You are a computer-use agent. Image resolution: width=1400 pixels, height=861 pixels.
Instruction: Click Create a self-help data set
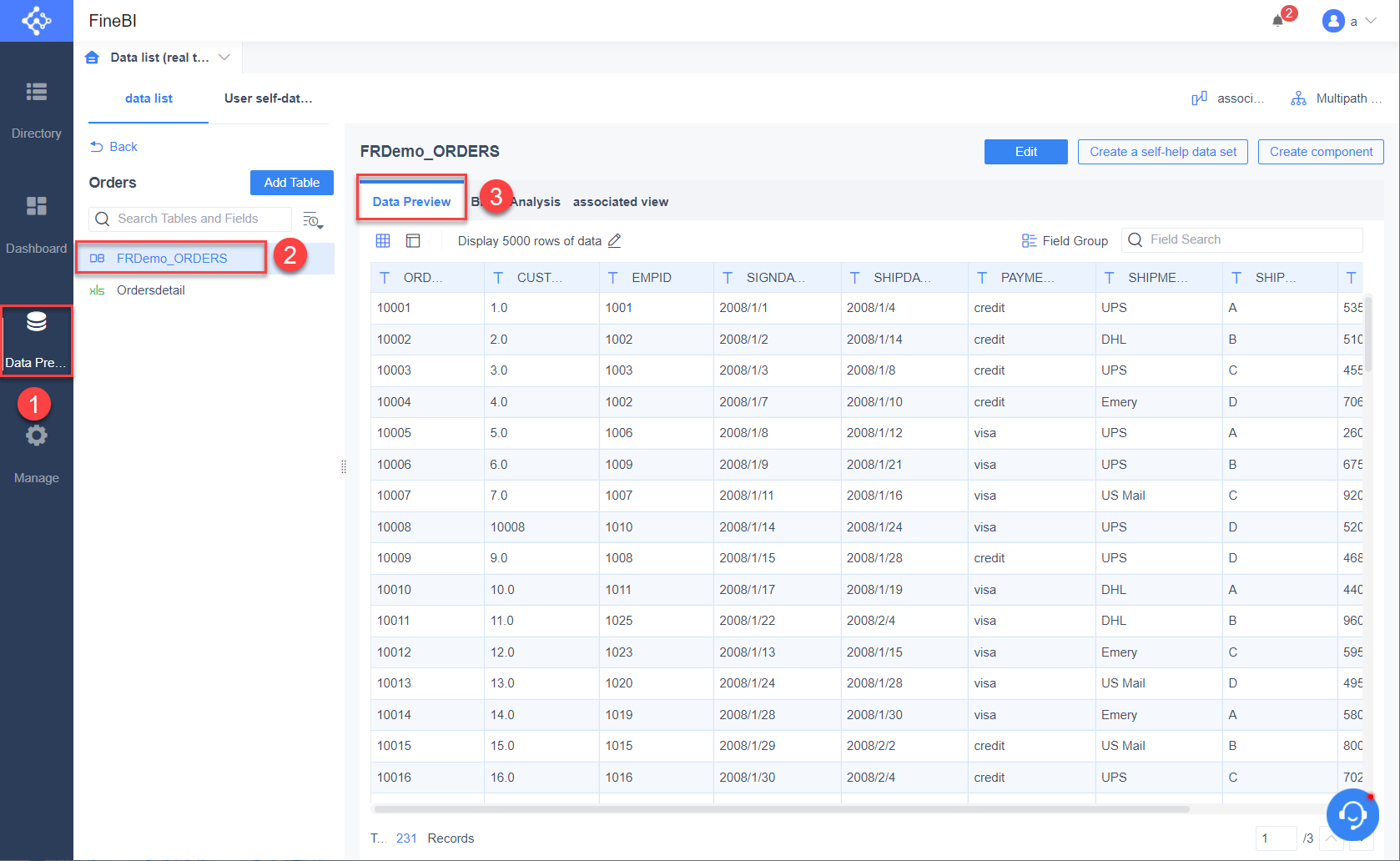(1163, 152)
